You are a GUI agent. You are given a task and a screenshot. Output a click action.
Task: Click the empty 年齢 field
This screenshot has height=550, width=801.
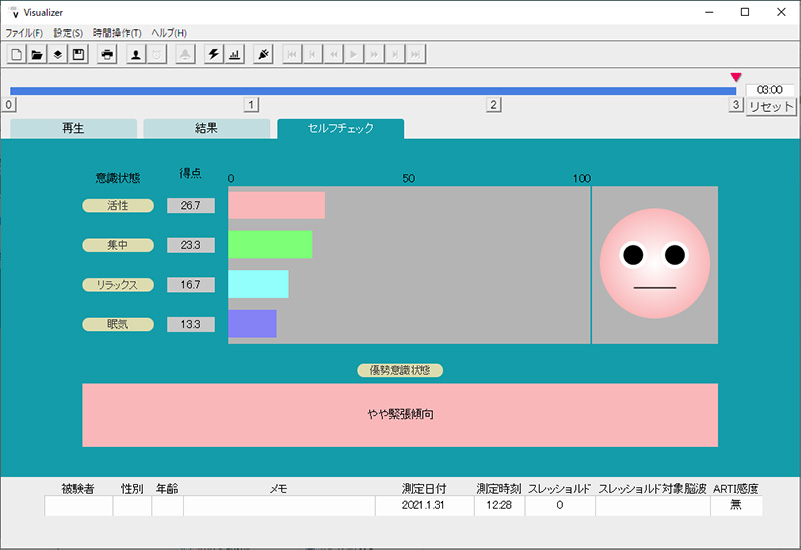tap(168, 506)
